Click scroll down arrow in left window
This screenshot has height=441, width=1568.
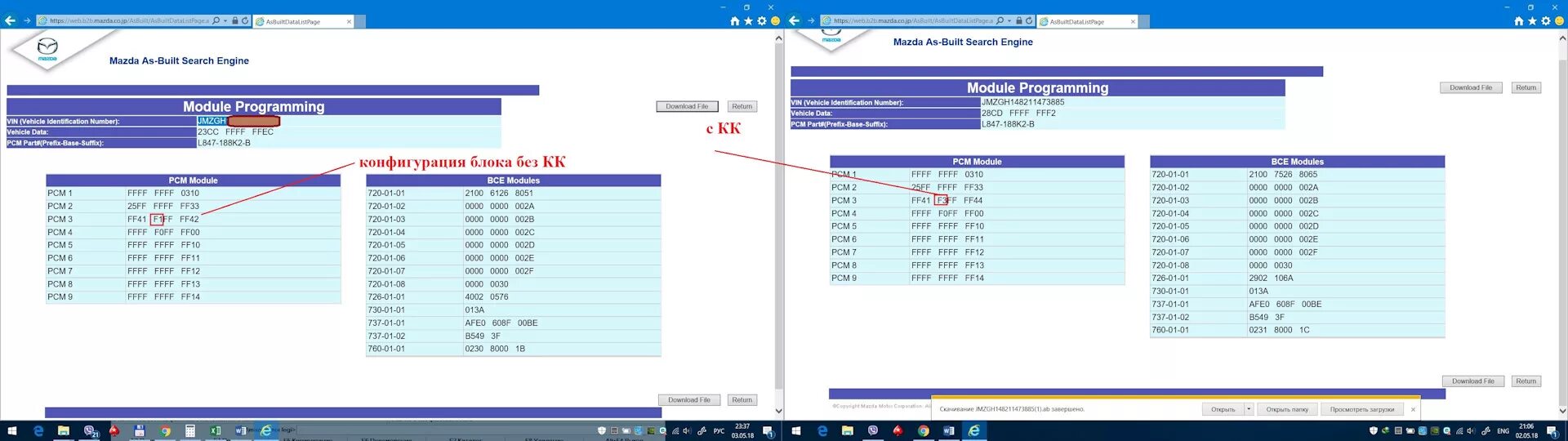(x=778, y=412)
